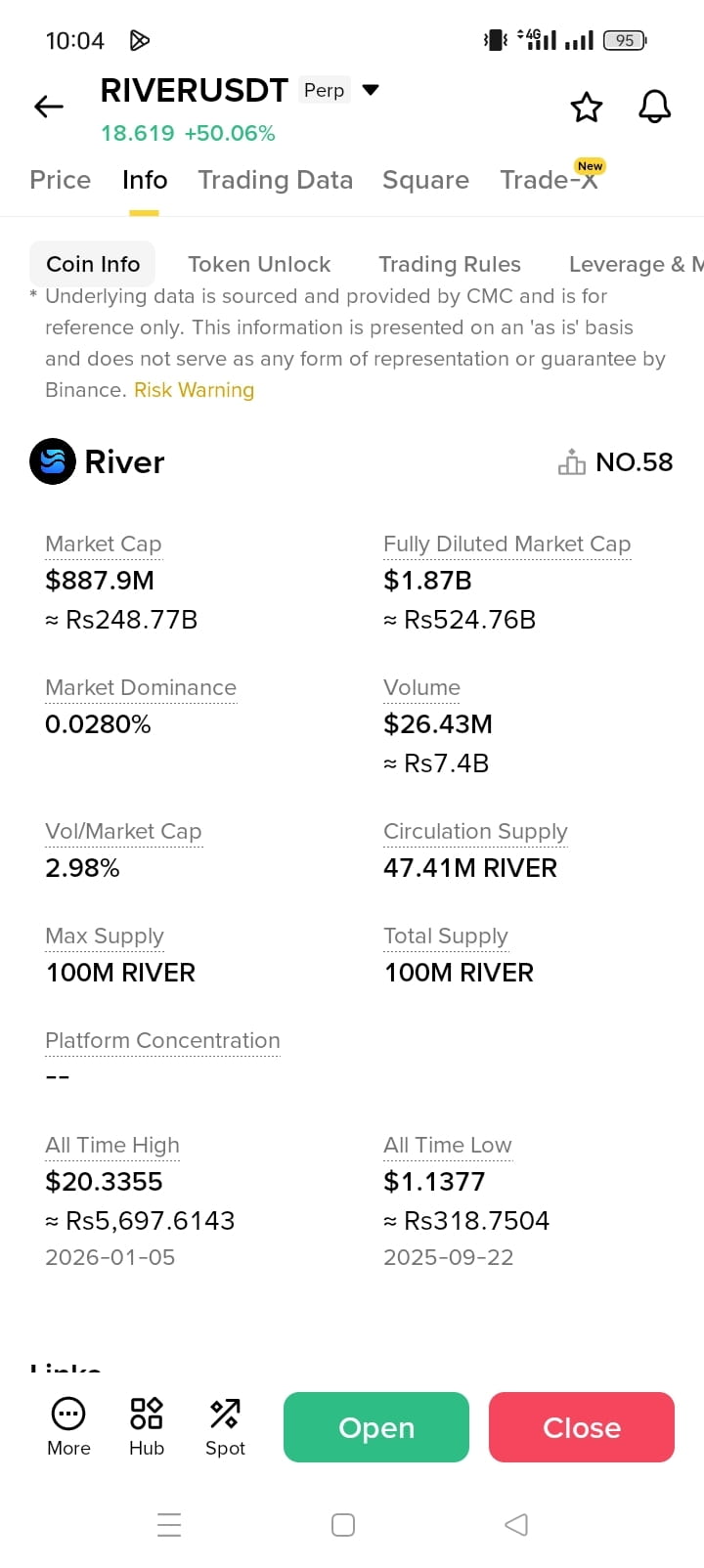This screenshot has width=704, height=1568.
Task: Add RIVERUSDT to favorites with star icon
Action: click(587, 107)
